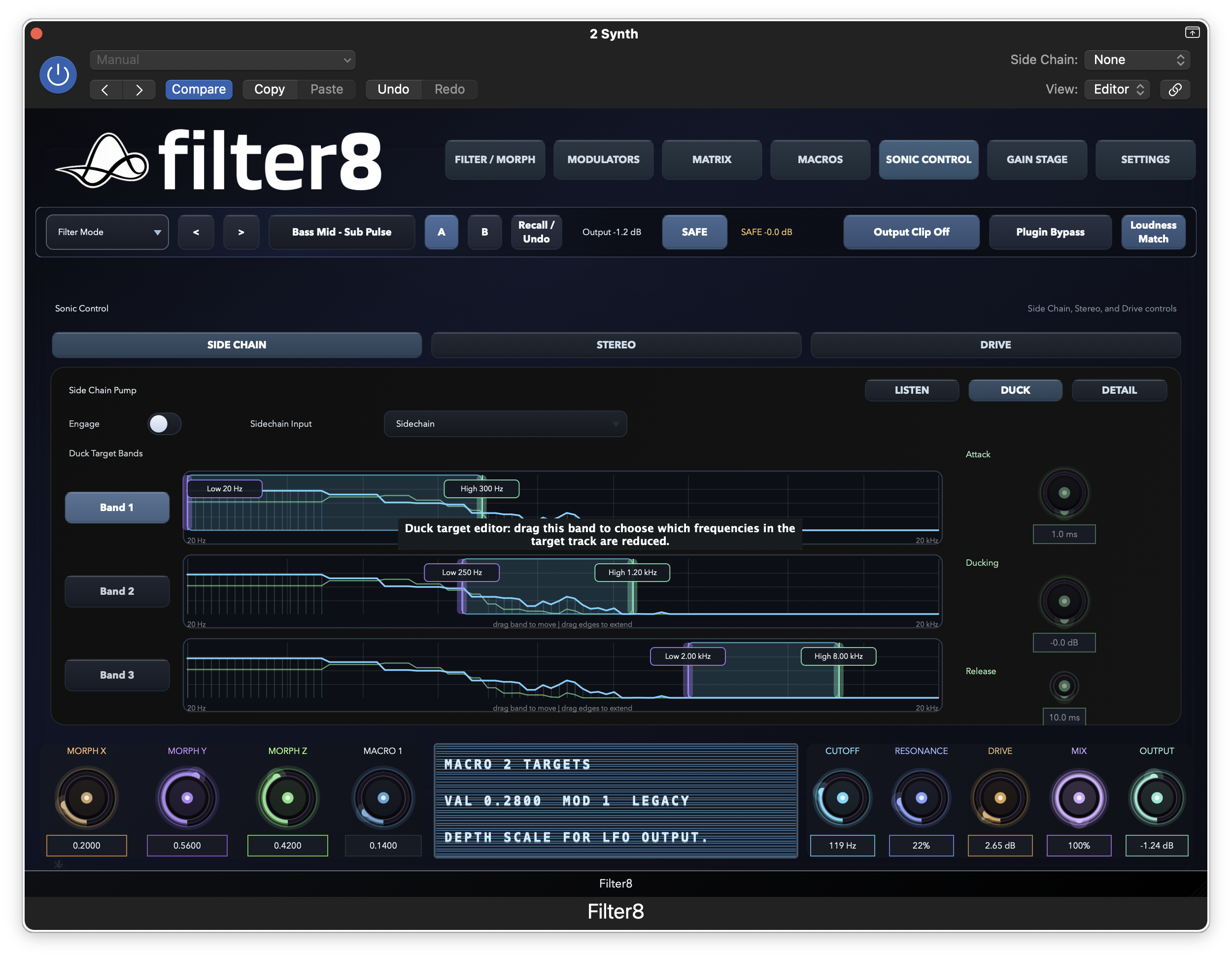Screen dimensions: 1232x959
Task: Open the SONIC CONTROL tab
Action: point(928,160)
